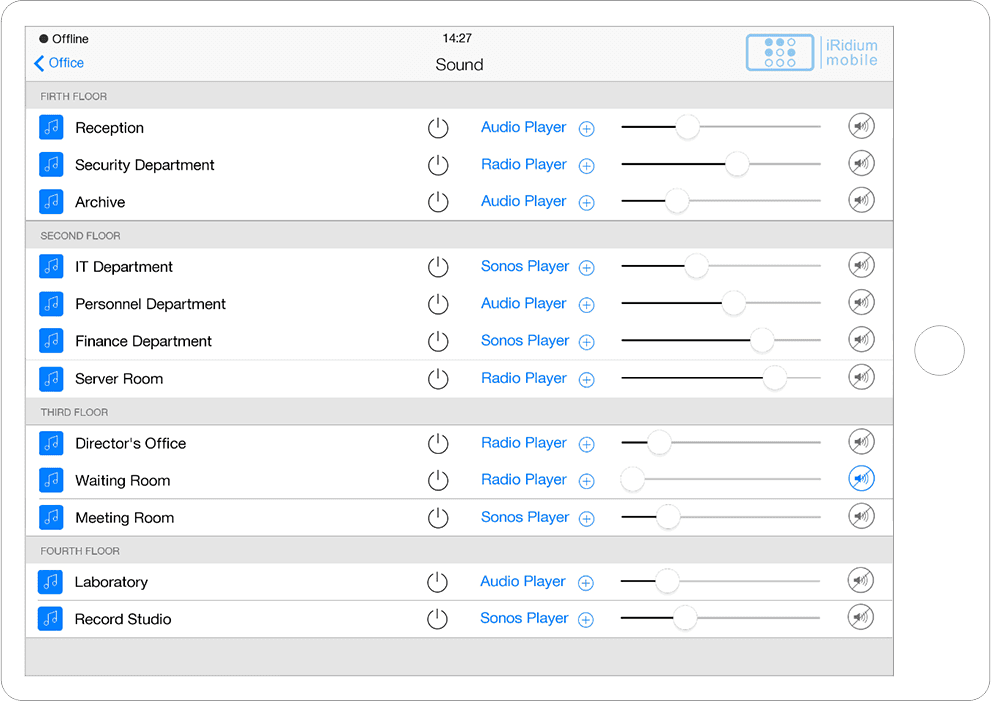Toggle the Archive power button

(x=438, y=202)
